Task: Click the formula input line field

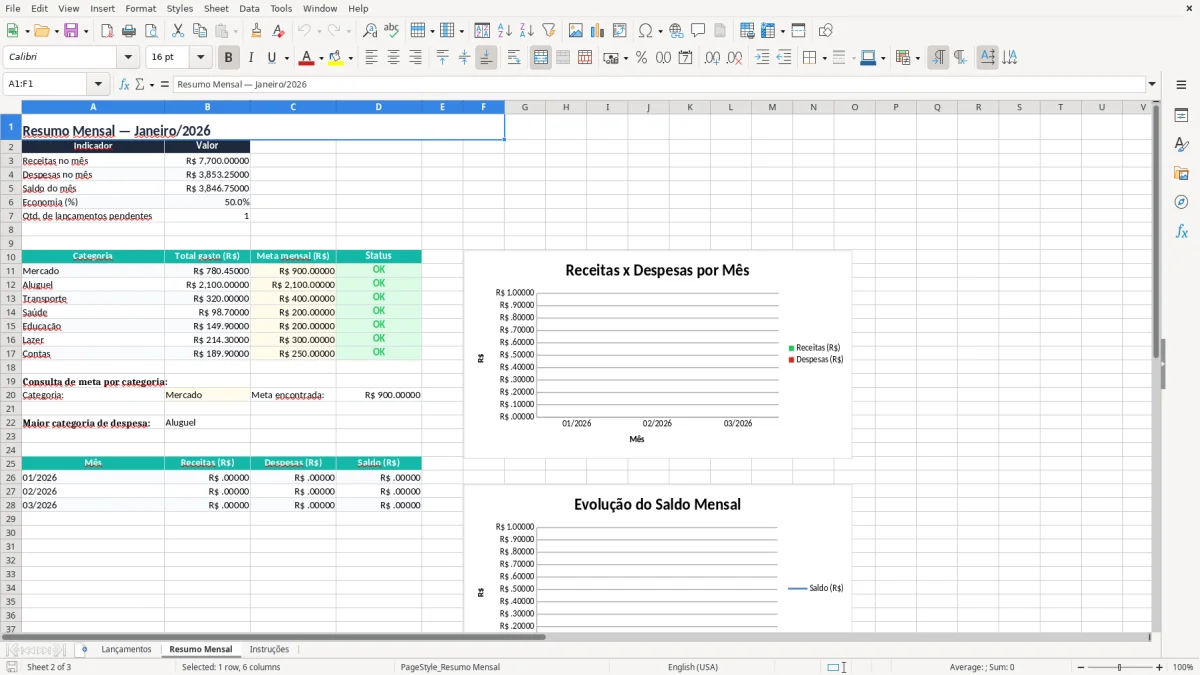Action: (x=659, y=85)
